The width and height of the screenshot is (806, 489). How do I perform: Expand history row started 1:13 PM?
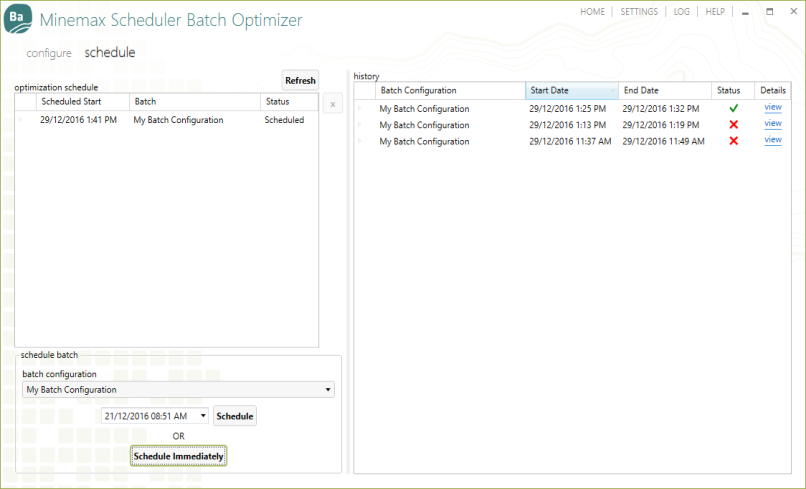tap(360, 125)
